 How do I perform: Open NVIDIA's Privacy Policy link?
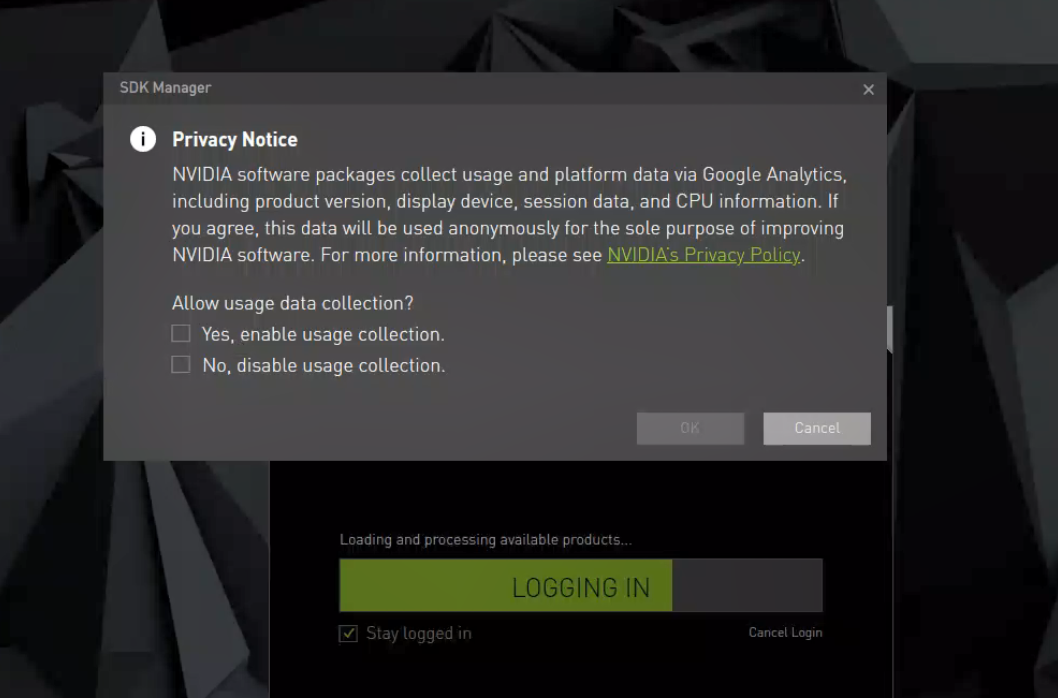point(704,255)
